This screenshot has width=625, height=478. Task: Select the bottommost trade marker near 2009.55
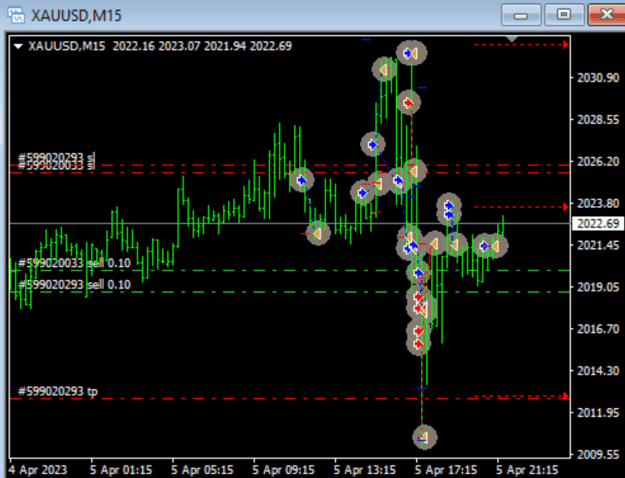click(425, 437)
